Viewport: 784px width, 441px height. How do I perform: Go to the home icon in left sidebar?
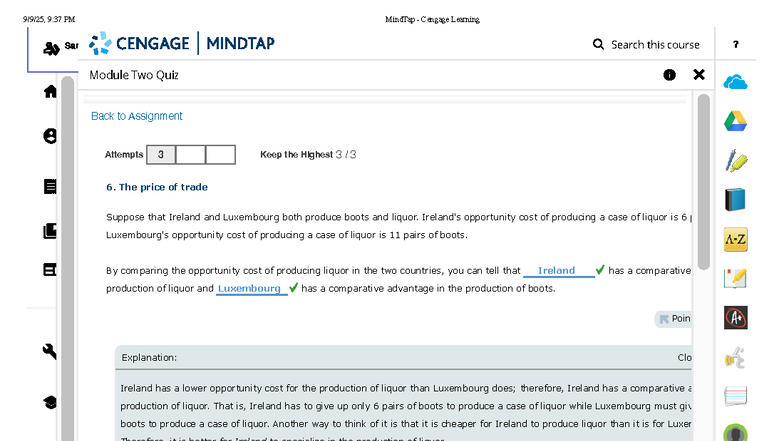[50, 92]
